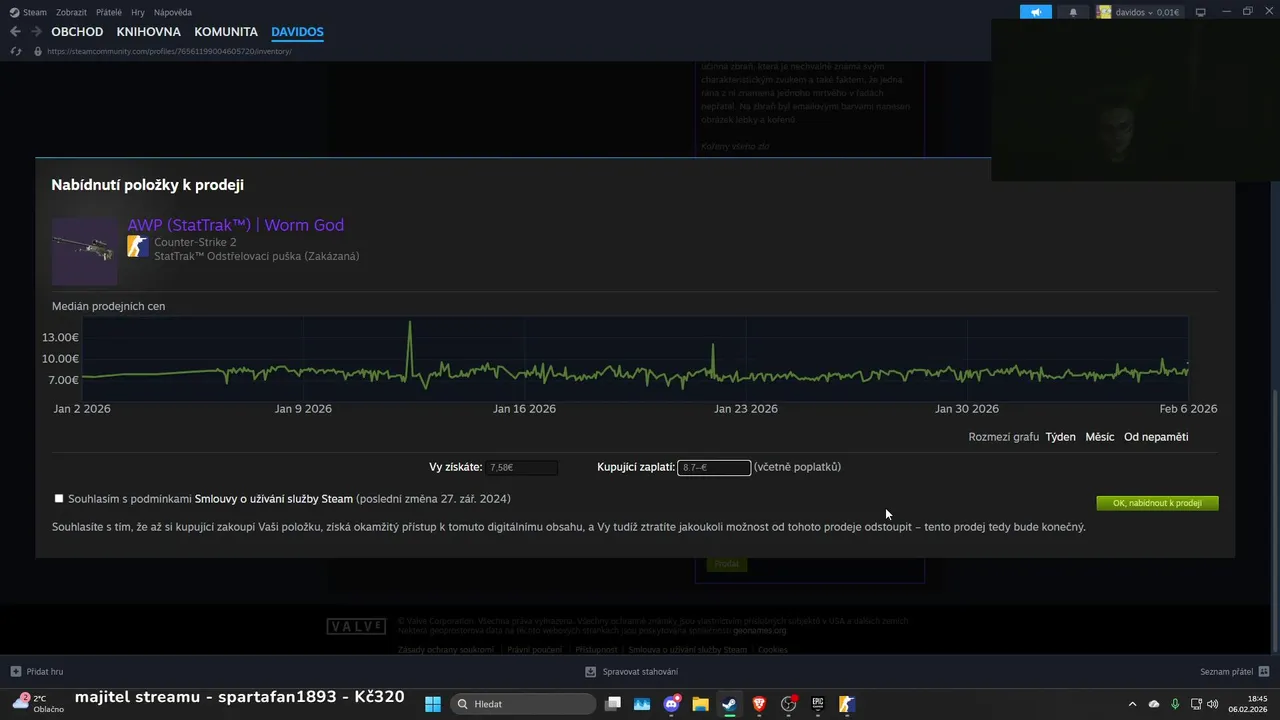Switch to the DAVIDOS tab
1280x720 pixels.
click(297, 32)
